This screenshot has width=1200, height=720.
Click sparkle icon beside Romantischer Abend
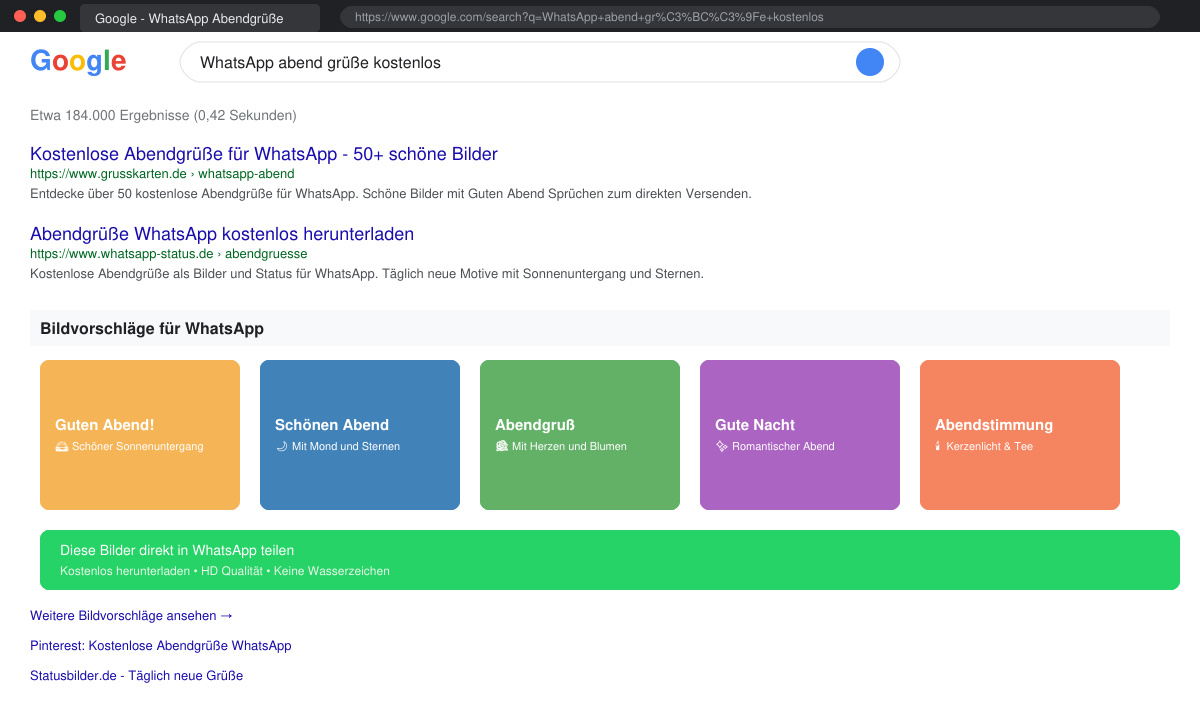[x=722, y=447]
